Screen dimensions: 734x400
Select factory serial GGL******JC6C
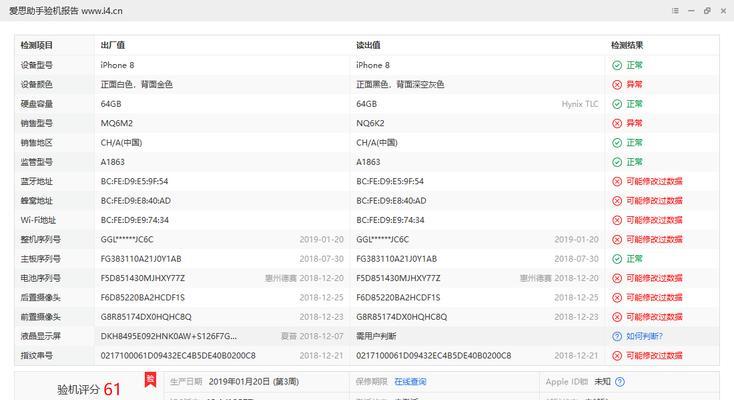[x=127, y=239]
